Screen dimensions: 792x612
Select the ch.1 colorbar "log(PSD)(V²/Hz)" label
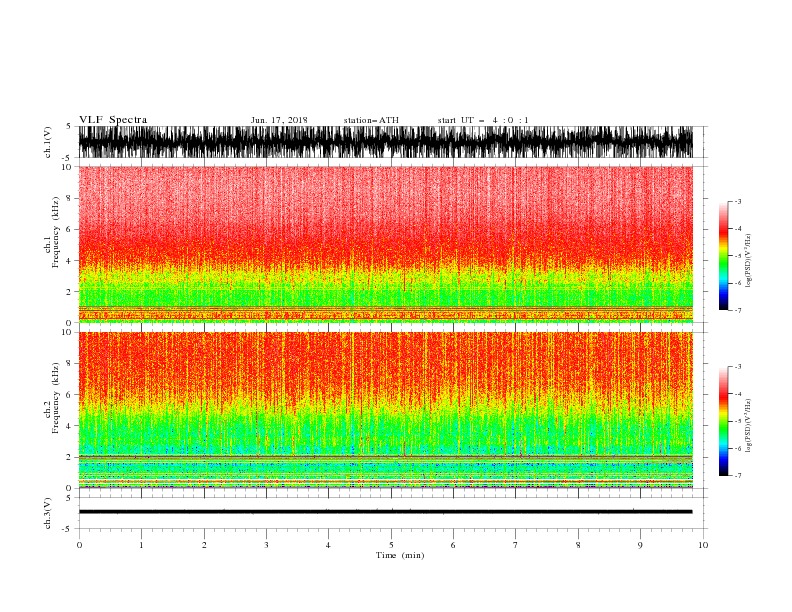(x=748, y=261)
